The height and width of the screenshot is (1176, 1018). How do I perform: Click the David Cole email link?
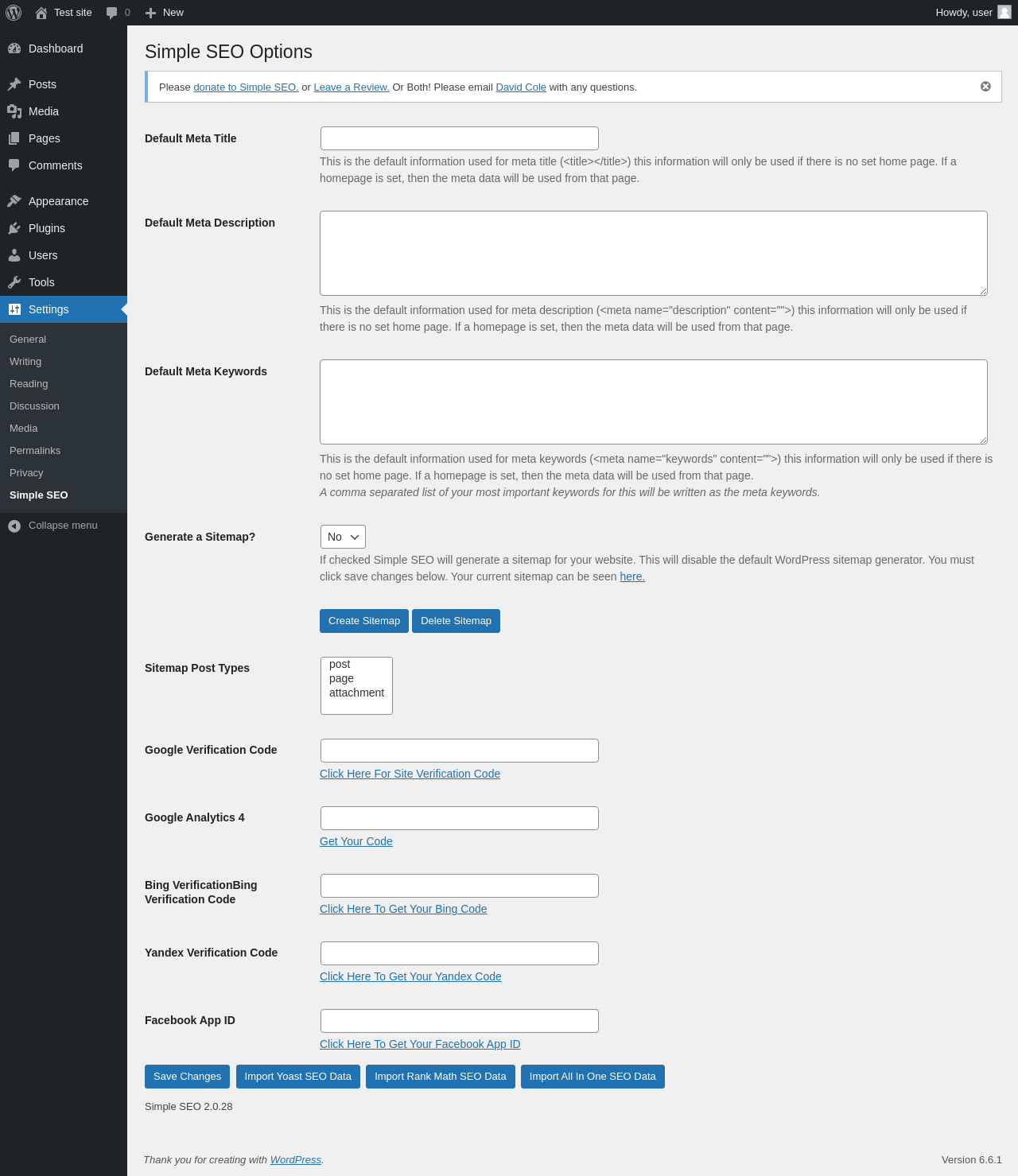(521, 87)
